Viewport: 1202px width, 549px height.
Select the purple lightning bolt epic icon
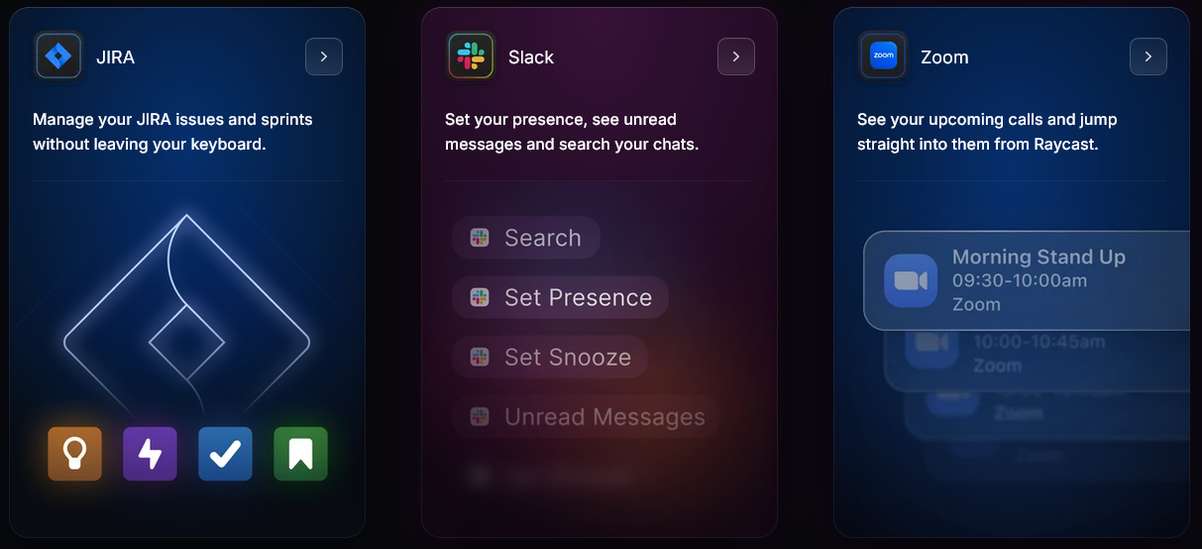click(x=150, y=453)
